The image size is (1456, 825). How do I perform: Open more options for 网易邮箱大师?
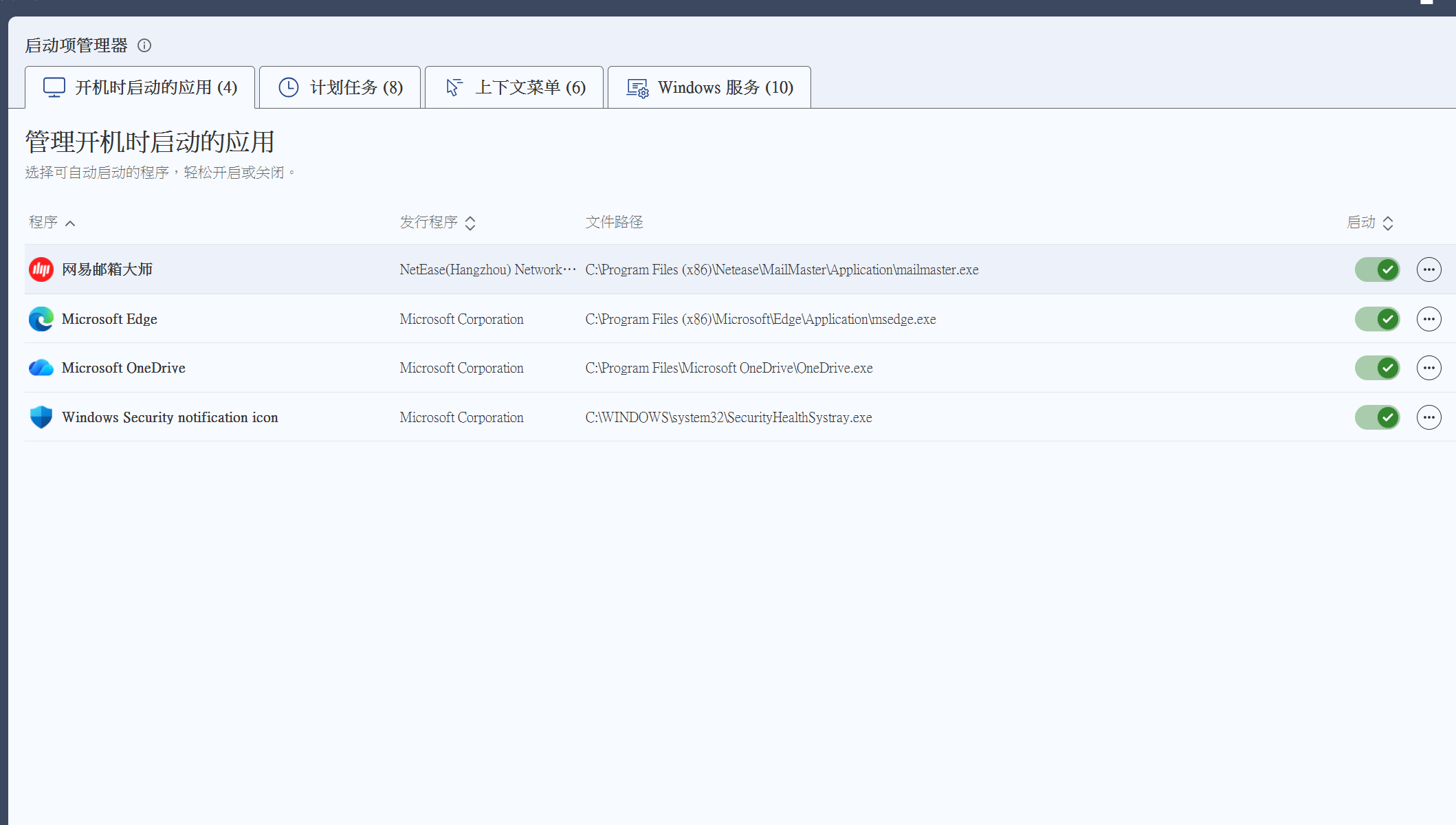click(x=1429, y=269)
